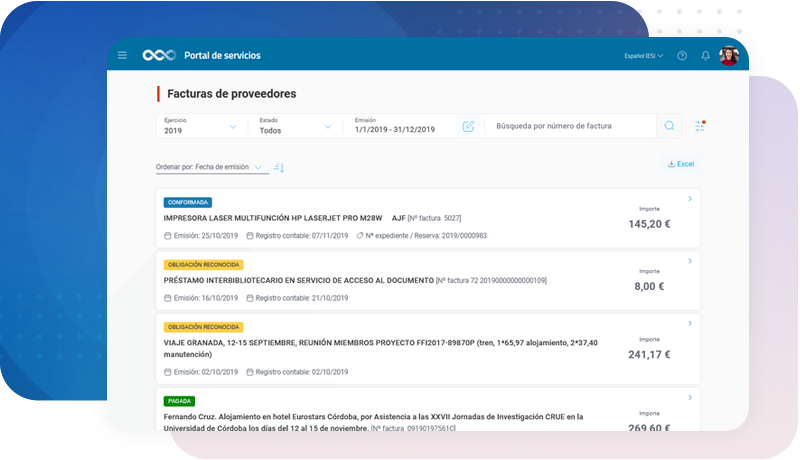Screen dimensions: 800x460
Task: Click the Emisión: 02/10/2019 date
Action: click(x=201, y=372)
